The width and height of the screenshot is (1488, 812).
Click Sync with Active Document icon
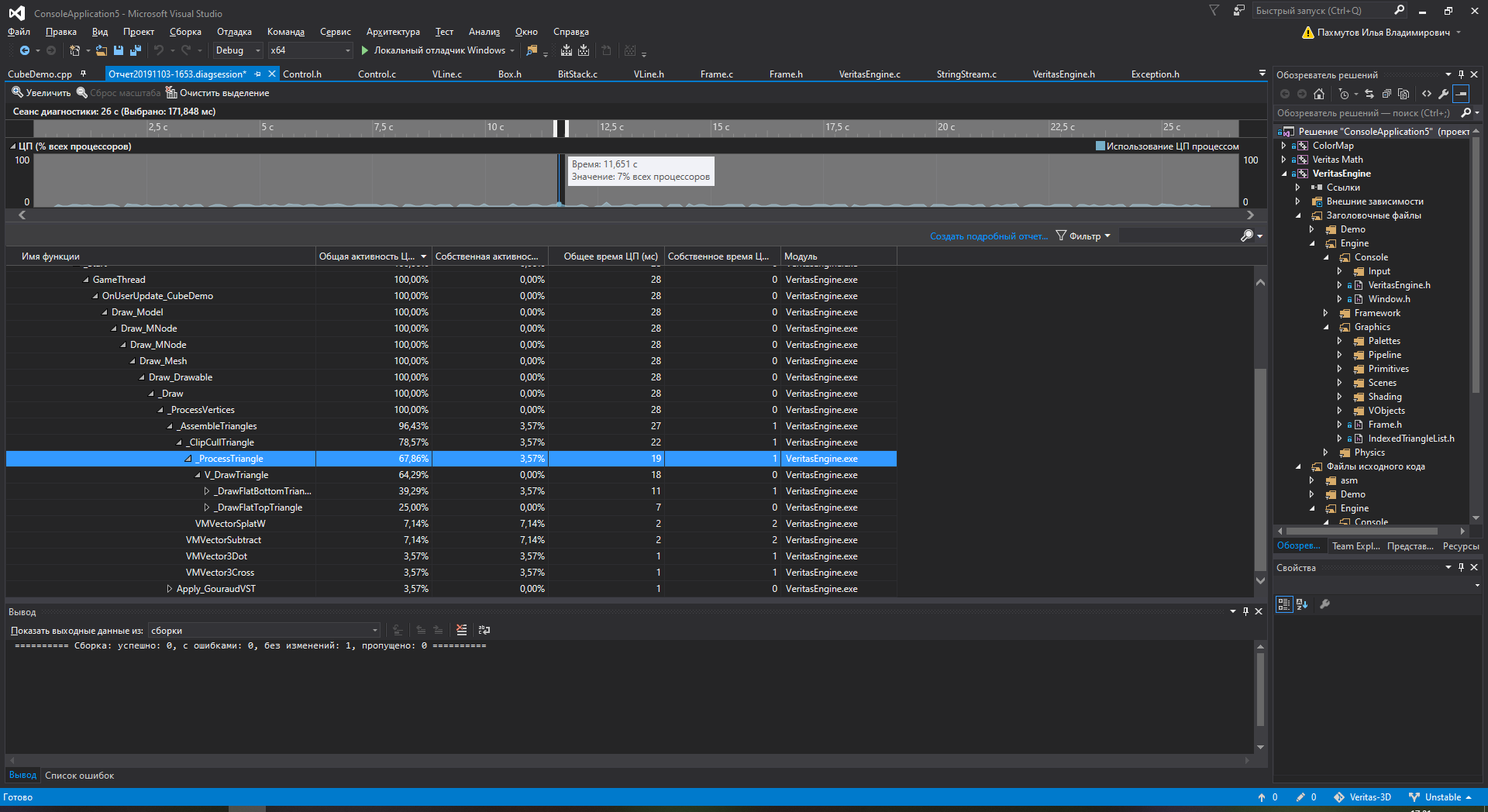point(1369,94)
